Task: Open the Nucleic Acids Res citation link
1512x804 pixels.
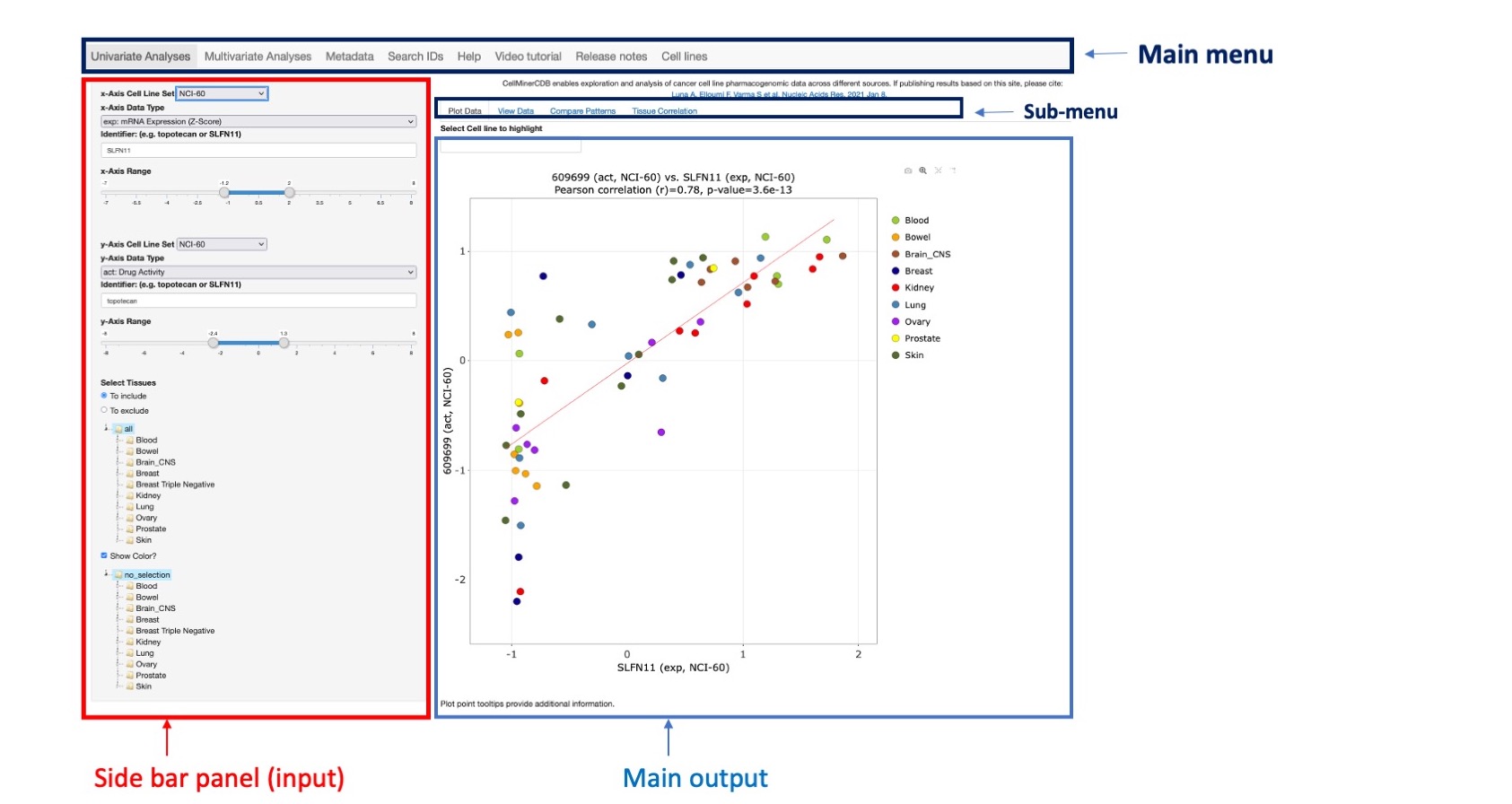Action: pyautogui.click(x=779, y=94)
